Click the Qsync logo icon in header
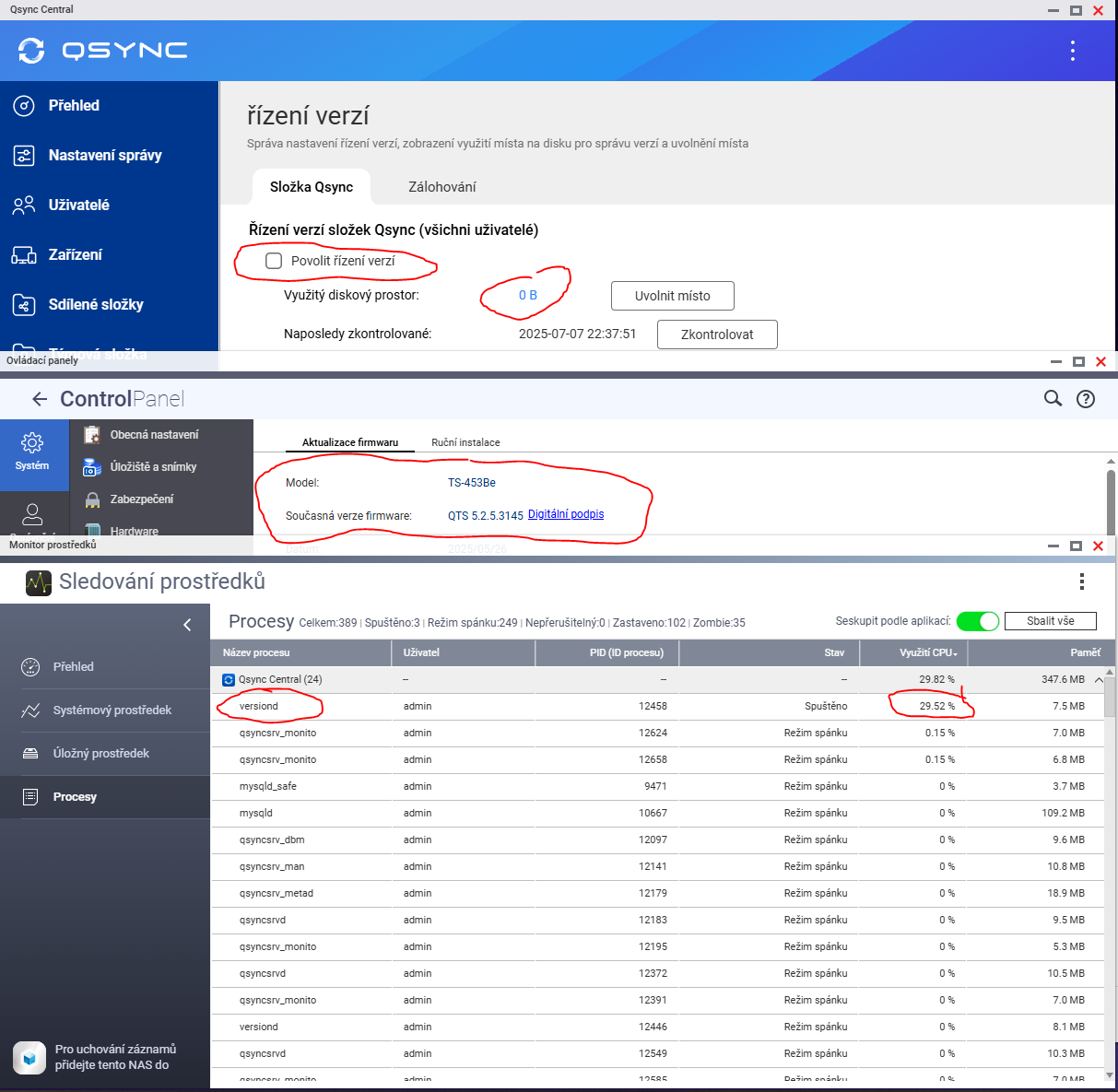Screen dimensions: 1118x1092 pos(31,50)
